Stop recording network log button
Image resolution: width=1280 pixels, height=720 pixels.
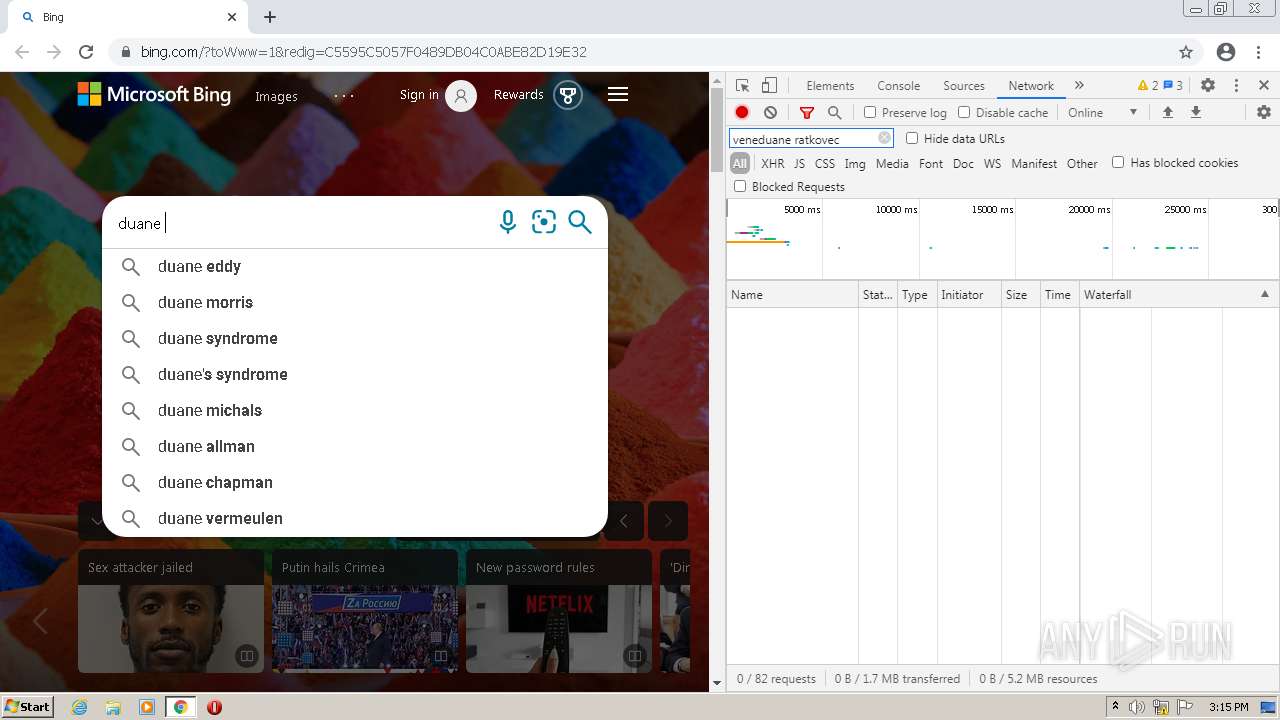click(x=742, y=112)
